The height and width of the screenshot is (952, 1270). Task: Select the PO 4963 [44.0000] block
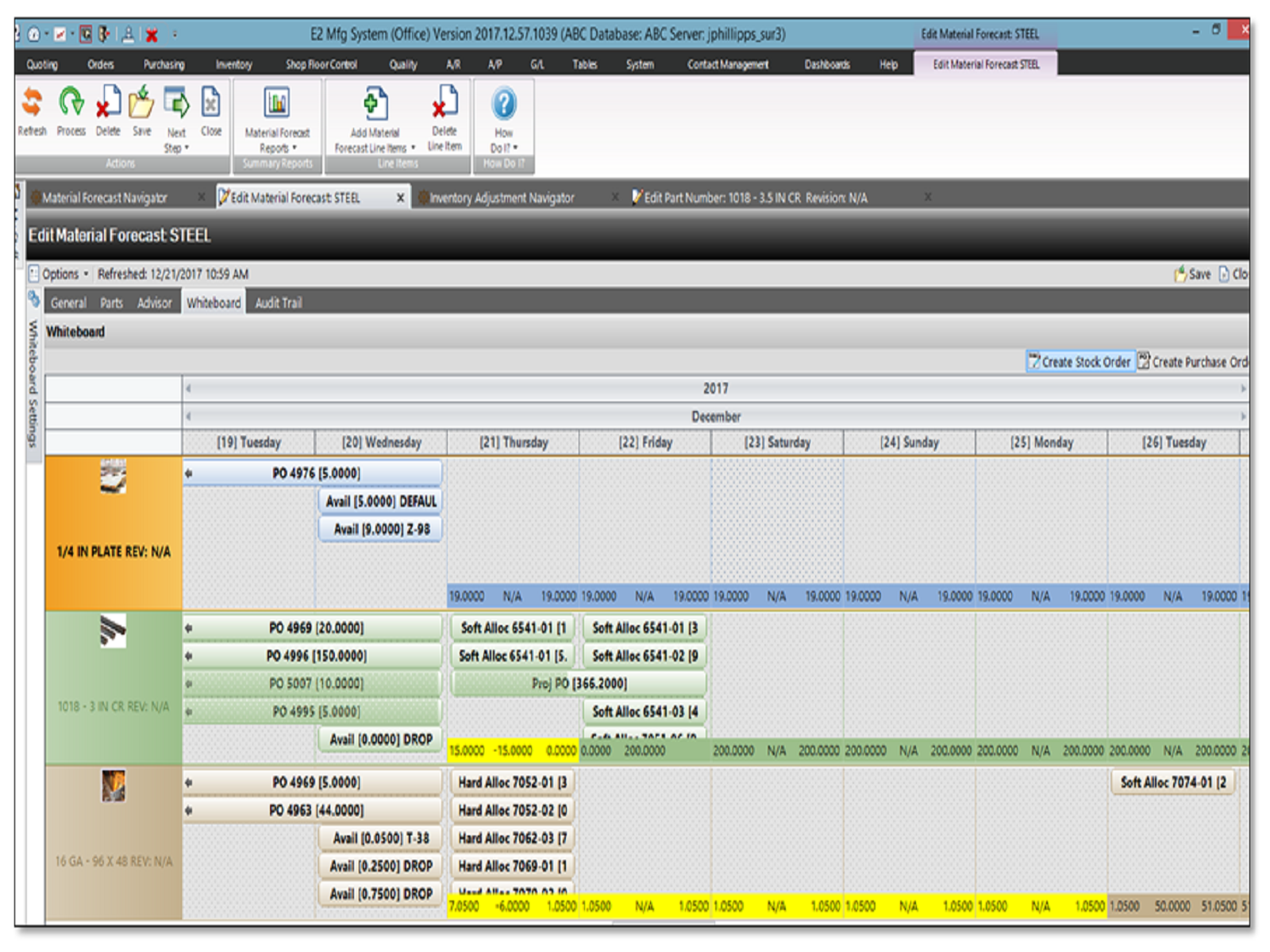[313, 811]
